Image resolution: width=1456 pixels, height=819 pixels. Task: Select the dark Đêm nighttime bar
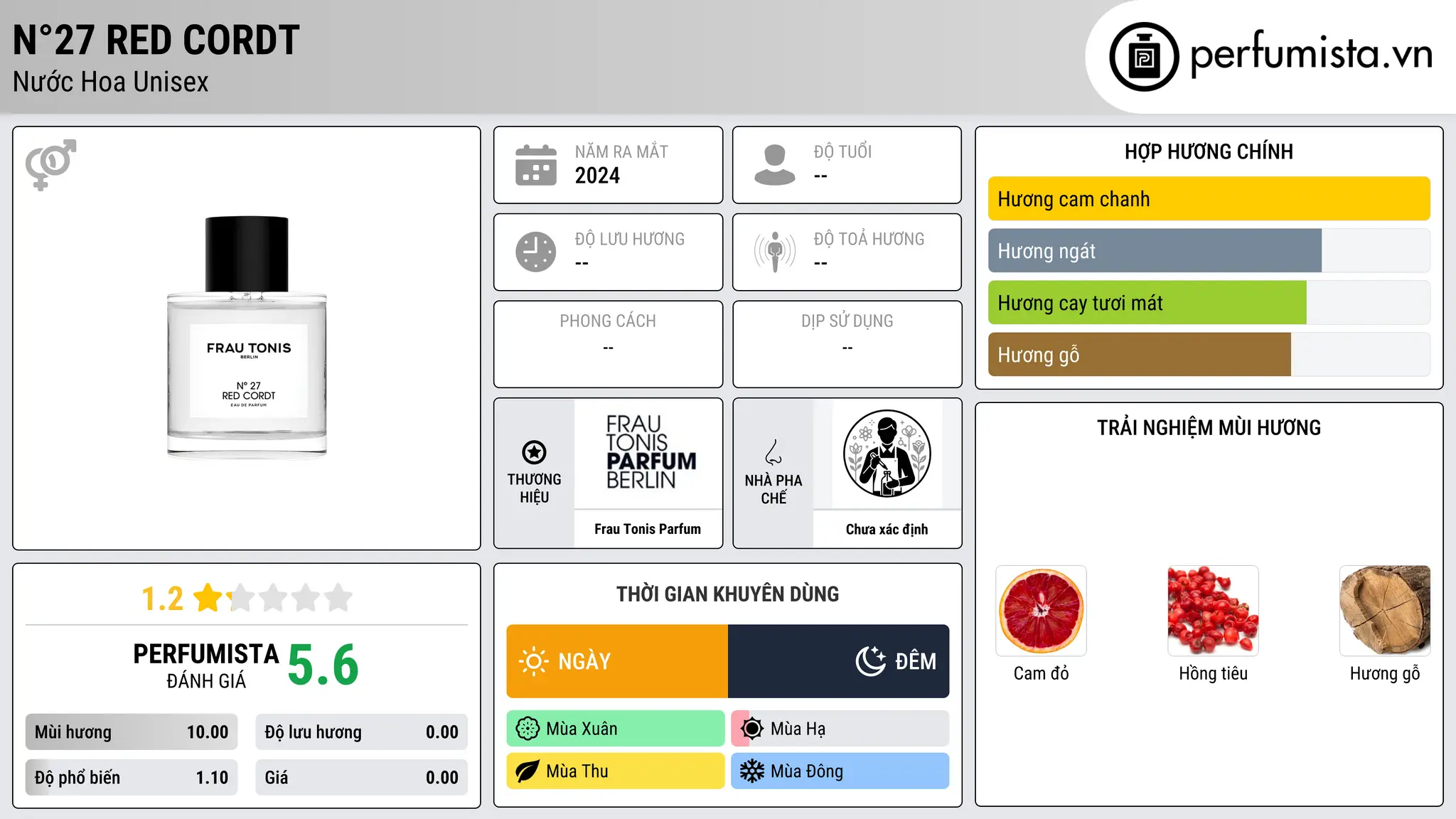click(838, 661)
